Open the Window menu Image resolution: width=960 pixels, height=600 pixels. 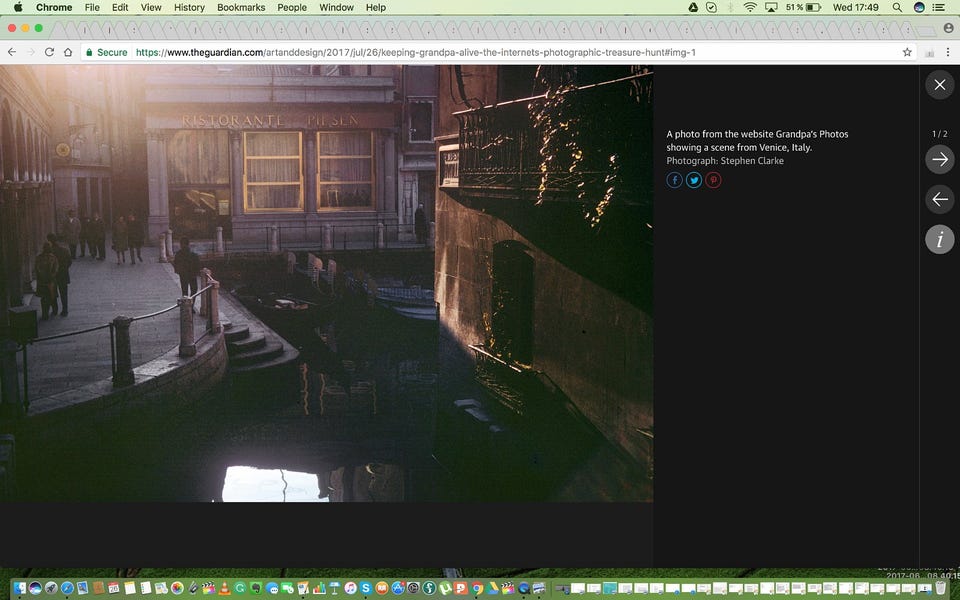[x=336, y=7]
